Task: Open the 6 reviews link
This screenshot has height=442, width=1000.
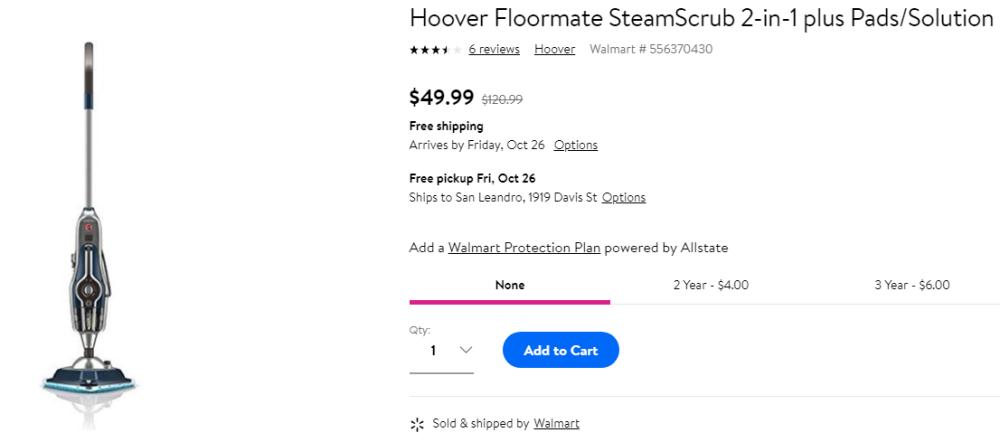Action: pos(494,49)
